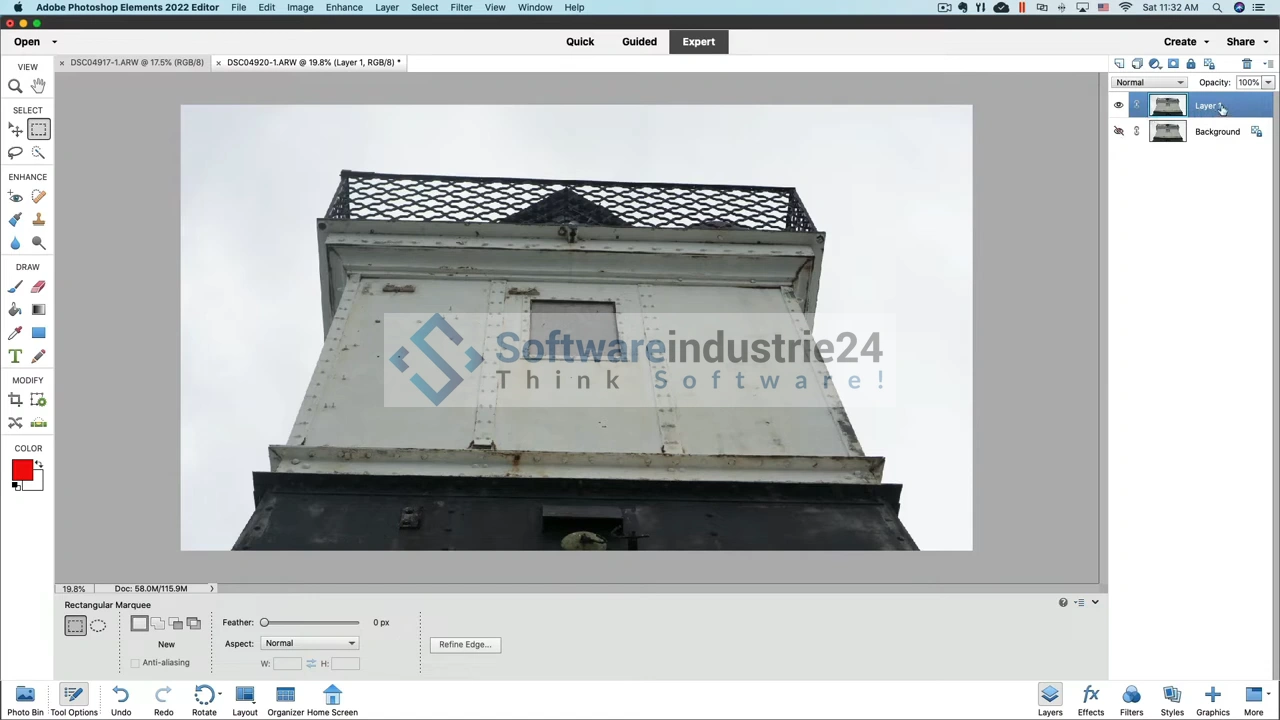Hide Layer 1 using its eye icon
The height and width of the screenshot is (720, 1280).
coord(1119,105)
